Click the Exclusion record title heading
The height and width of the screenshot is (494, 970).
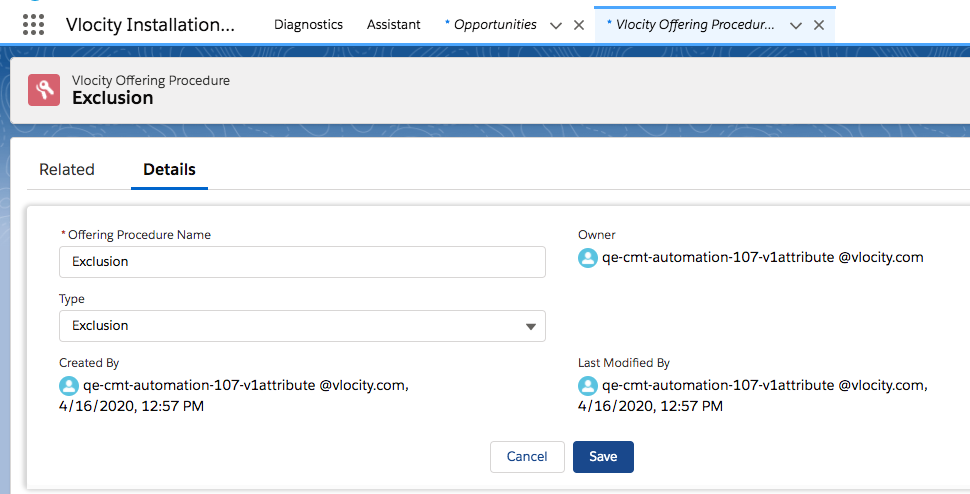pyautogui.click(x=113, y=98)
